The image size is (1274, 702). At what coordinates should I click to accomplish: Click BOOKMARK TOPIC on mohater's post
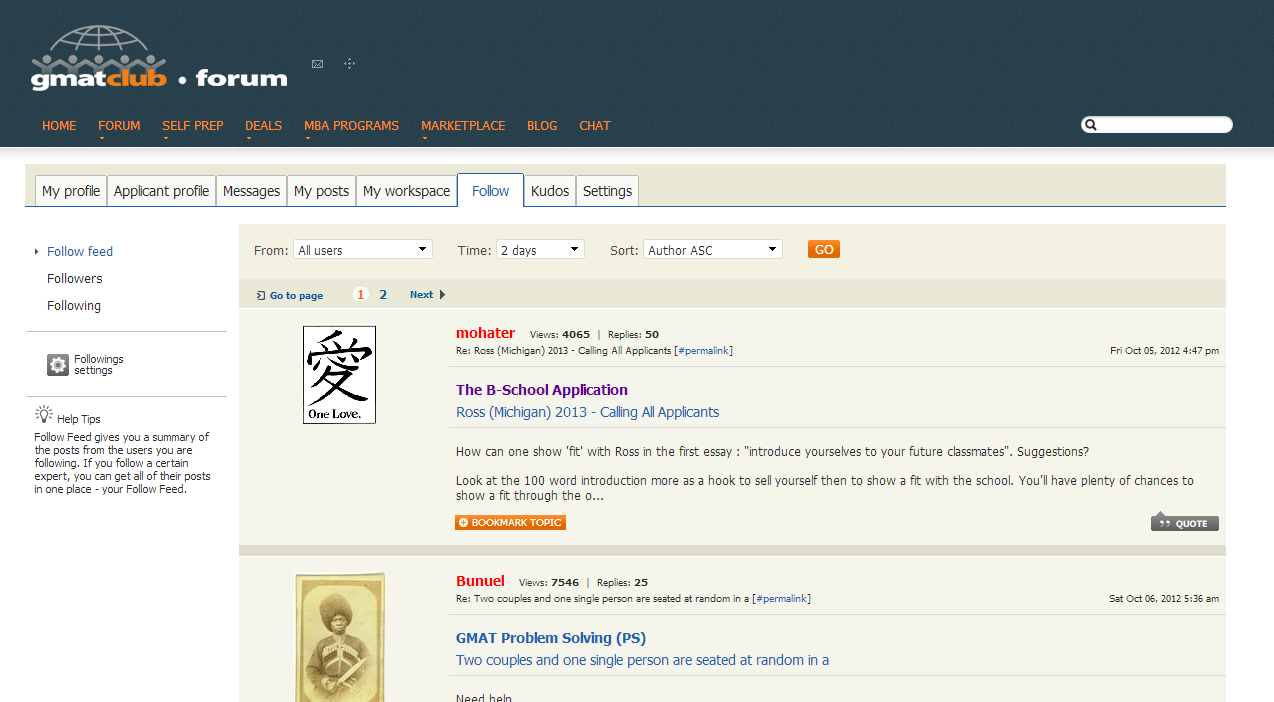point(510,523)
